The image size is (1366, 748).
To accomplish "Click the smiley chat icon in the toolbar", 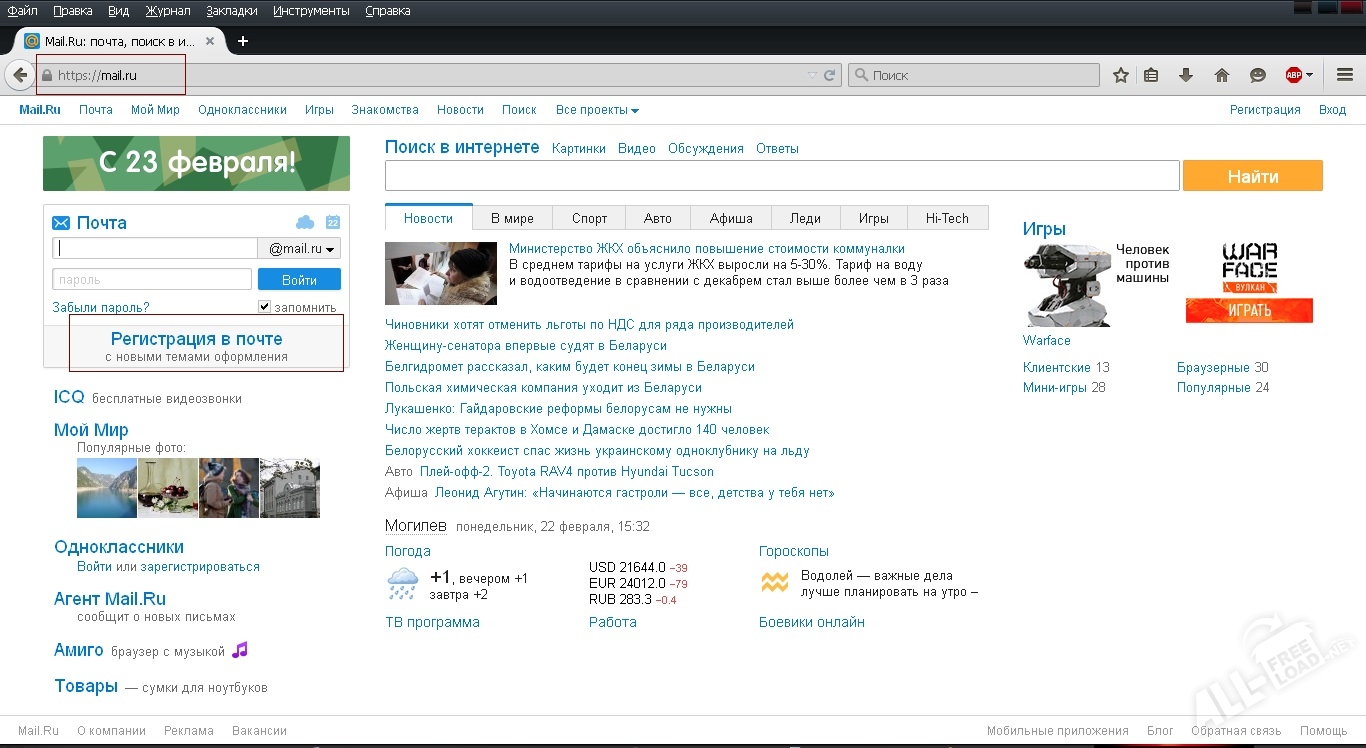I will pos(1258,75).
